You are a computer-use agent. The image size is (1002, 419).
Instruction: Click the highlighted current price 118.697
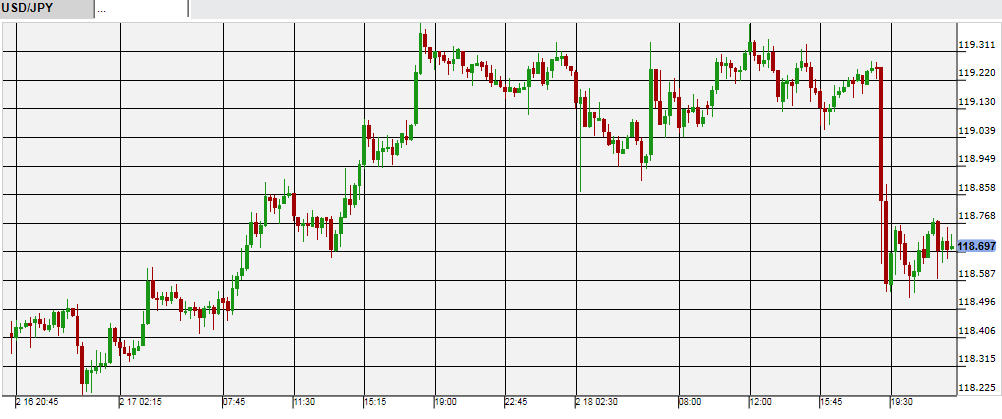pyautogui.click(x=977, y=246)
